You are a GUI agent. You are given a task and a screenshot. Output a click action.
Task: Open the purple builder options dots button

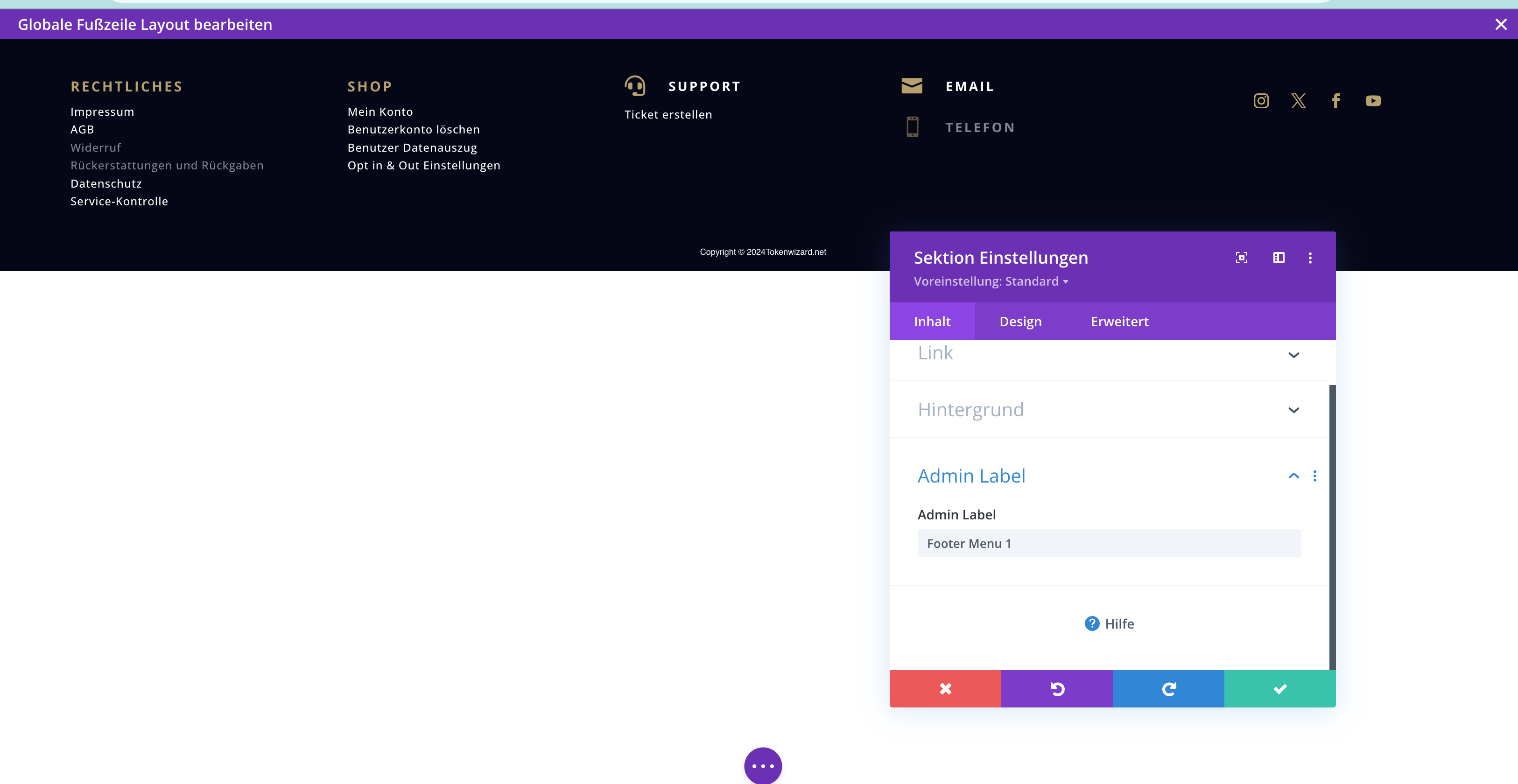click(x=763, y=766)
